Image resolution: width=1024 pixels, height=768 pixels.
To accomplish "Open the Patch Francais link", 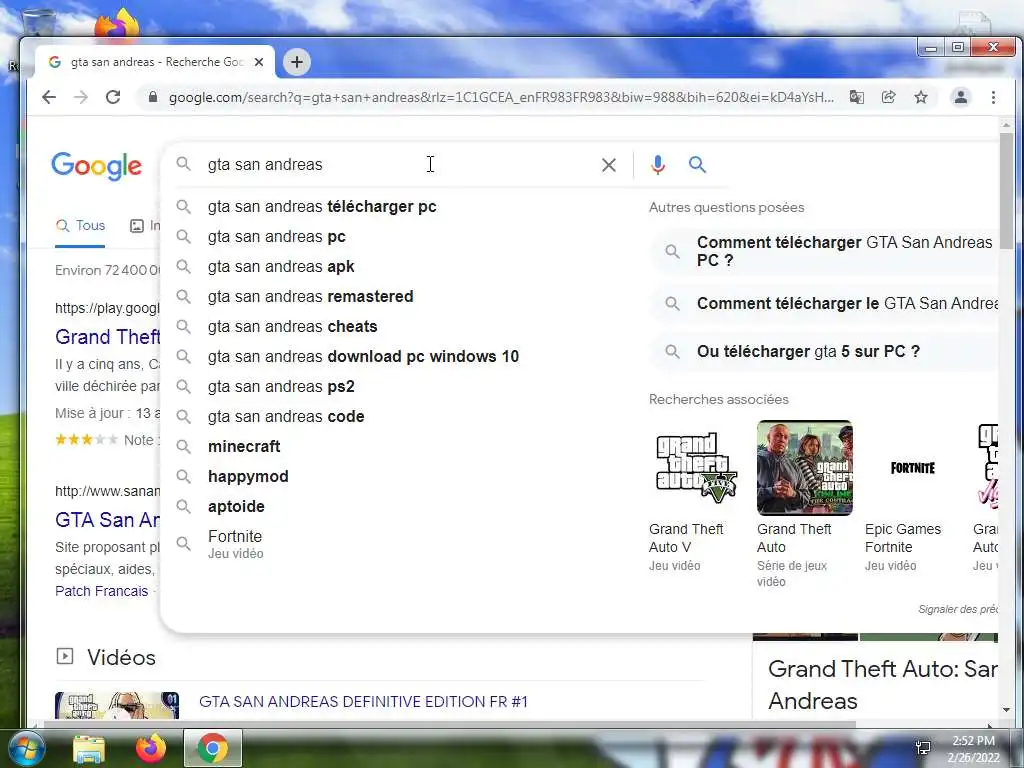I will point(102,591).
